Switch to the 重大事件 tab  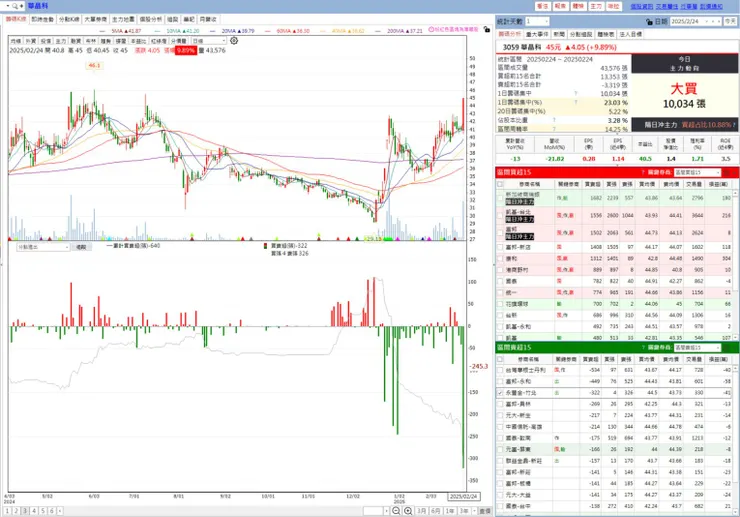pyautogui.click(x=537, y=34)
